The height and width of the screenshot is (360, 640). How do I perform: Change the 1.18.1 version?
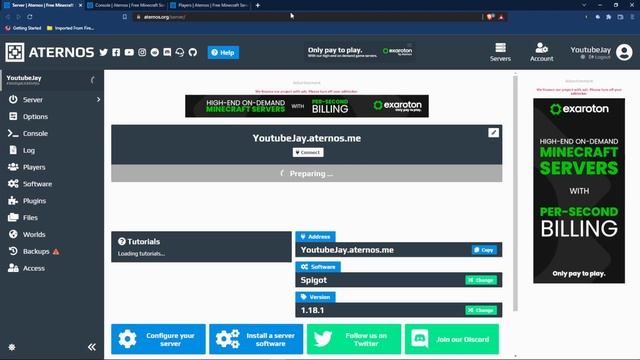point(481,310)
